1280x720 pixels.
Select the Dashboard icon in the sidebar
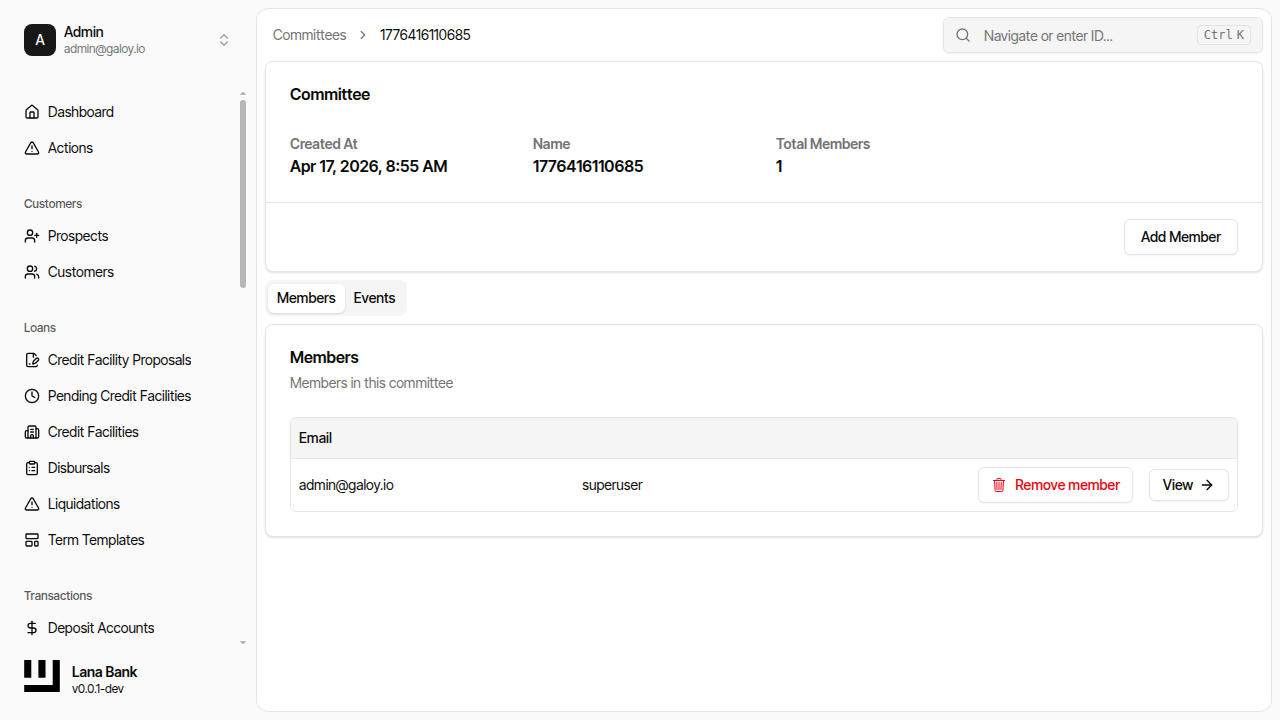click(x=31, y=111)
